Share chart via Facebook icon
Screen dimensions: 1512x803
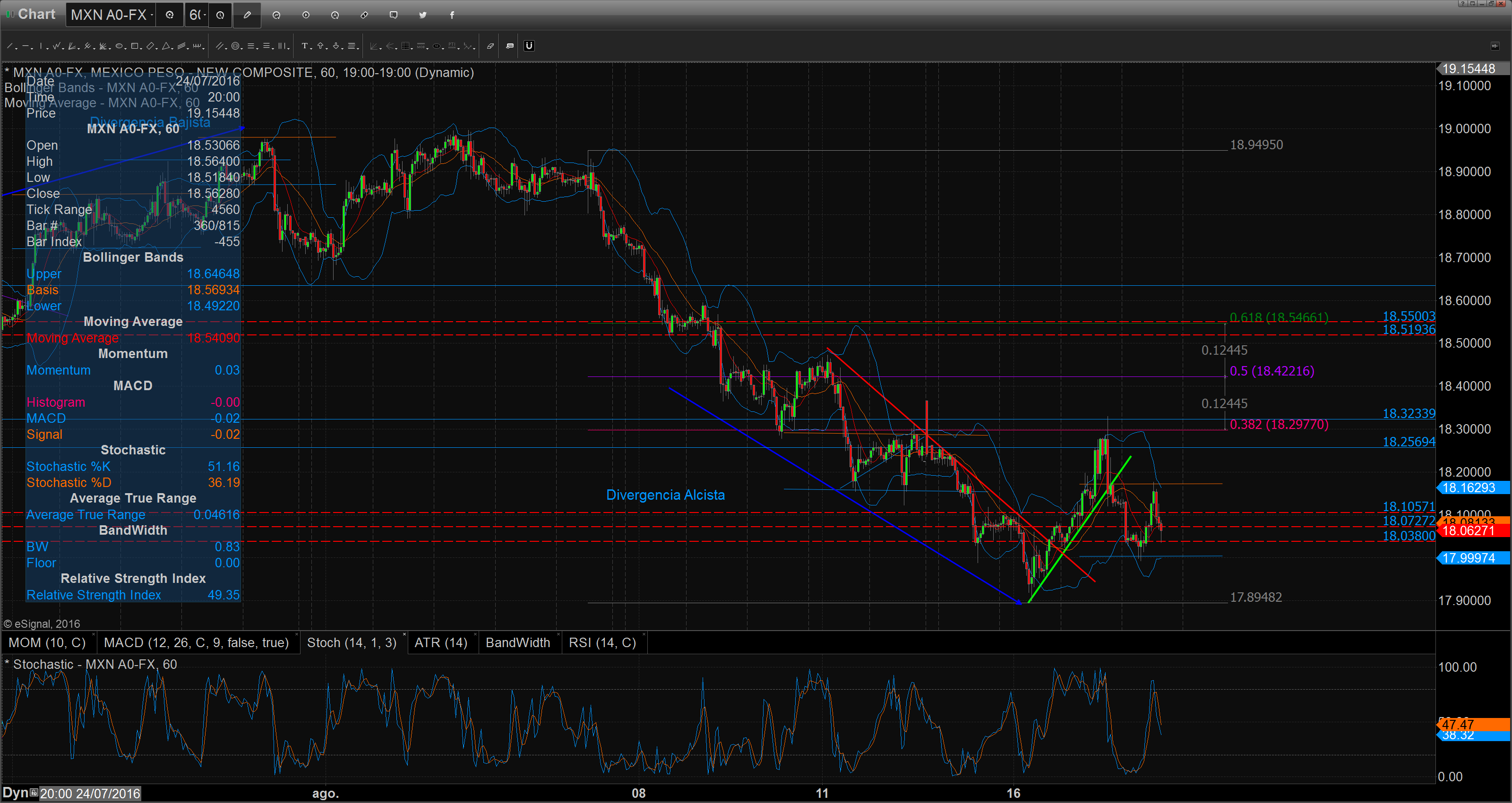click(x=452, y=15)
